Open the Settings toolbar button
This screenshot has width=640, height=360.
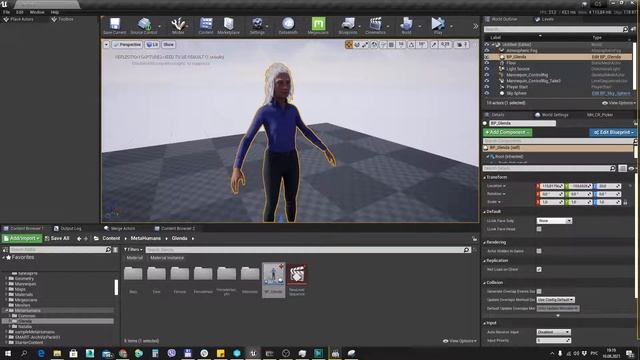point(257,26)
